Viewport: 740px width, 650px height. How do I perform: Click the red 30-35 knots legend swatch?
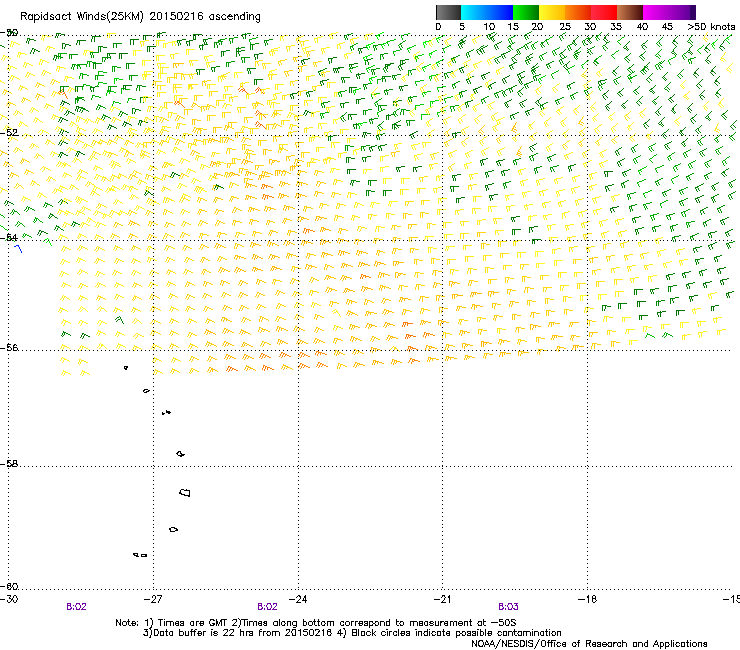click(x=604, y=12)
